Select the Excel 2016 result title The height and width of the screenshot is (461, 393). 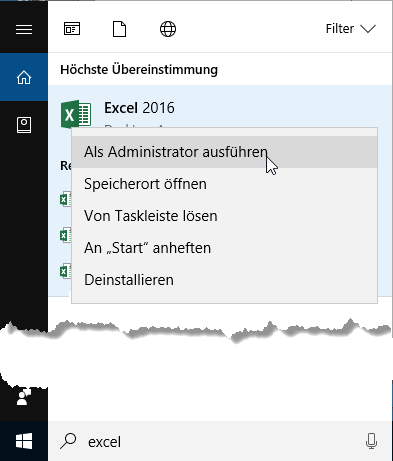click(x=139, y=108)
